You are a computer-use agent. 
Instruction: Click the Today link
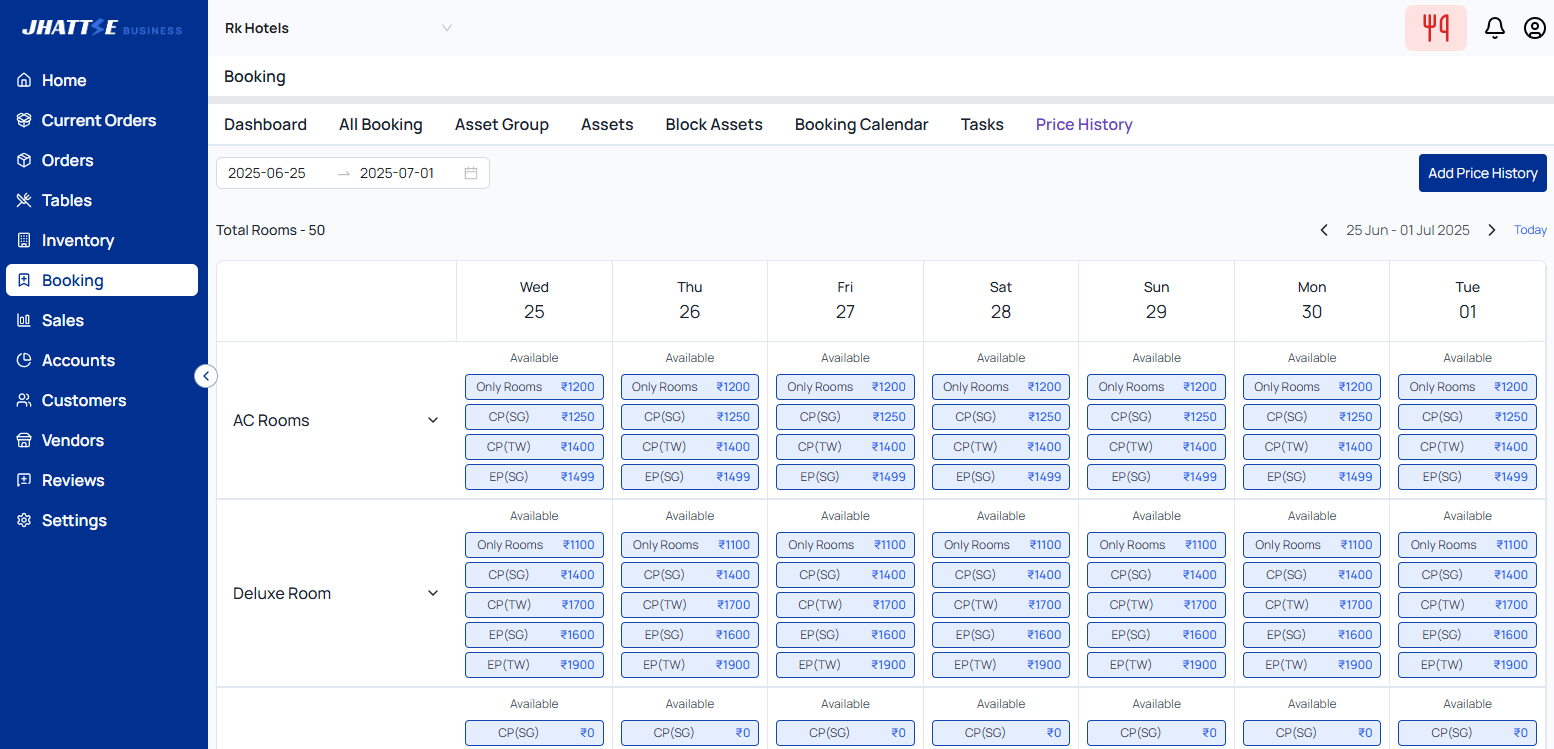[x=1530, y=230]
